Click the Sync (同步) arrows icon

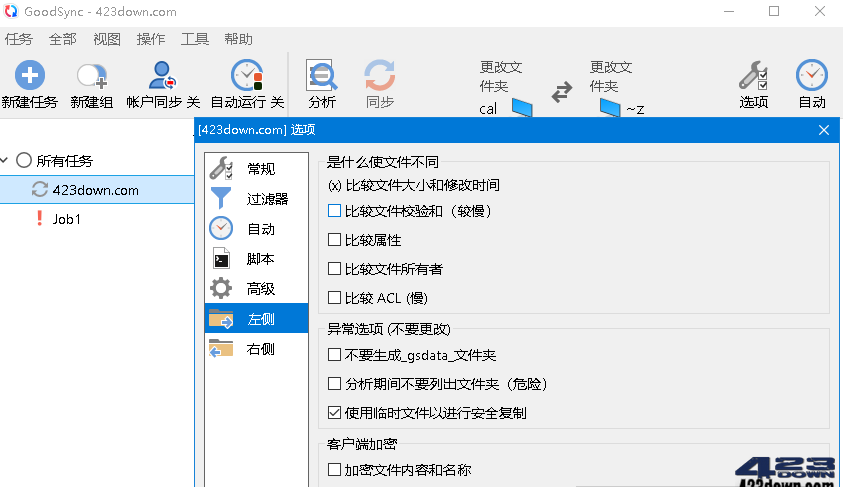click(x=380, y=75)
